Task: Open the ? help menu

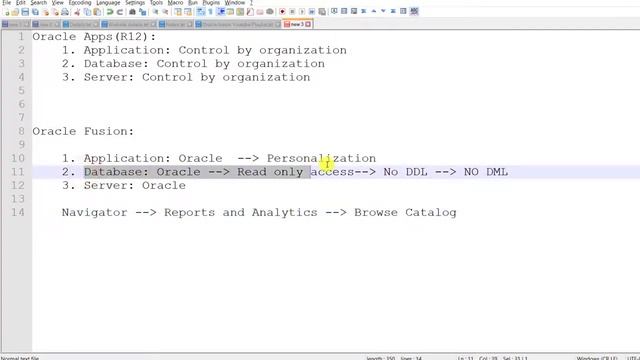Action: click(x=251, y=2)
